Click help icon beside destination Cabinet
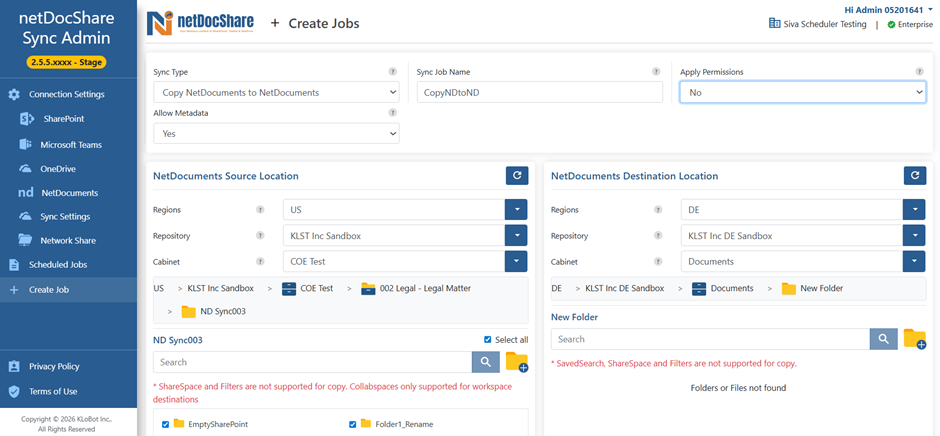Viewport: 940px width, 436px height. pyautogui.click(x=658, y=261)
